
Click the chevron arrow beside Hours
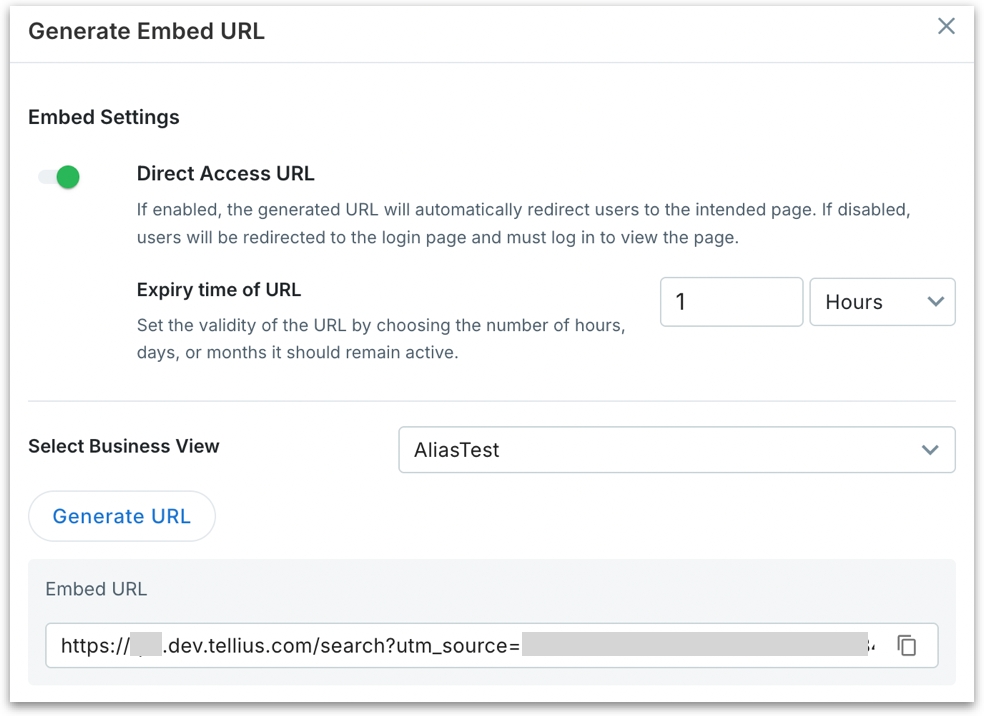click(x=936, y=302)
